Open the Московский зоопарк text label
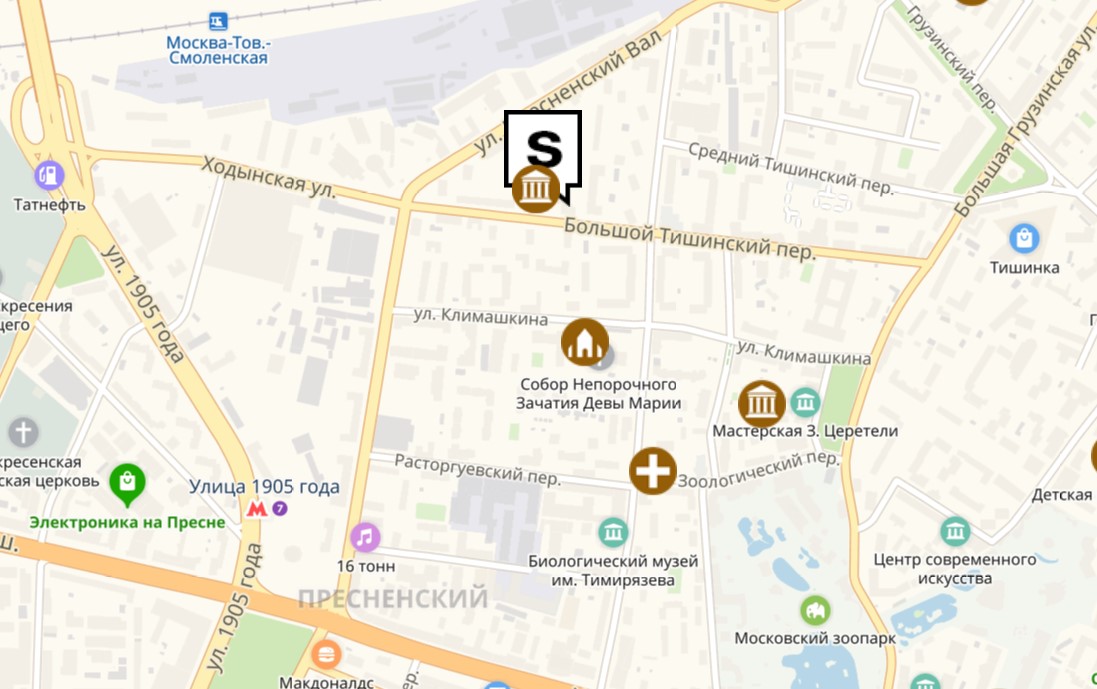 pyautogui.click(x=815, y=639)
